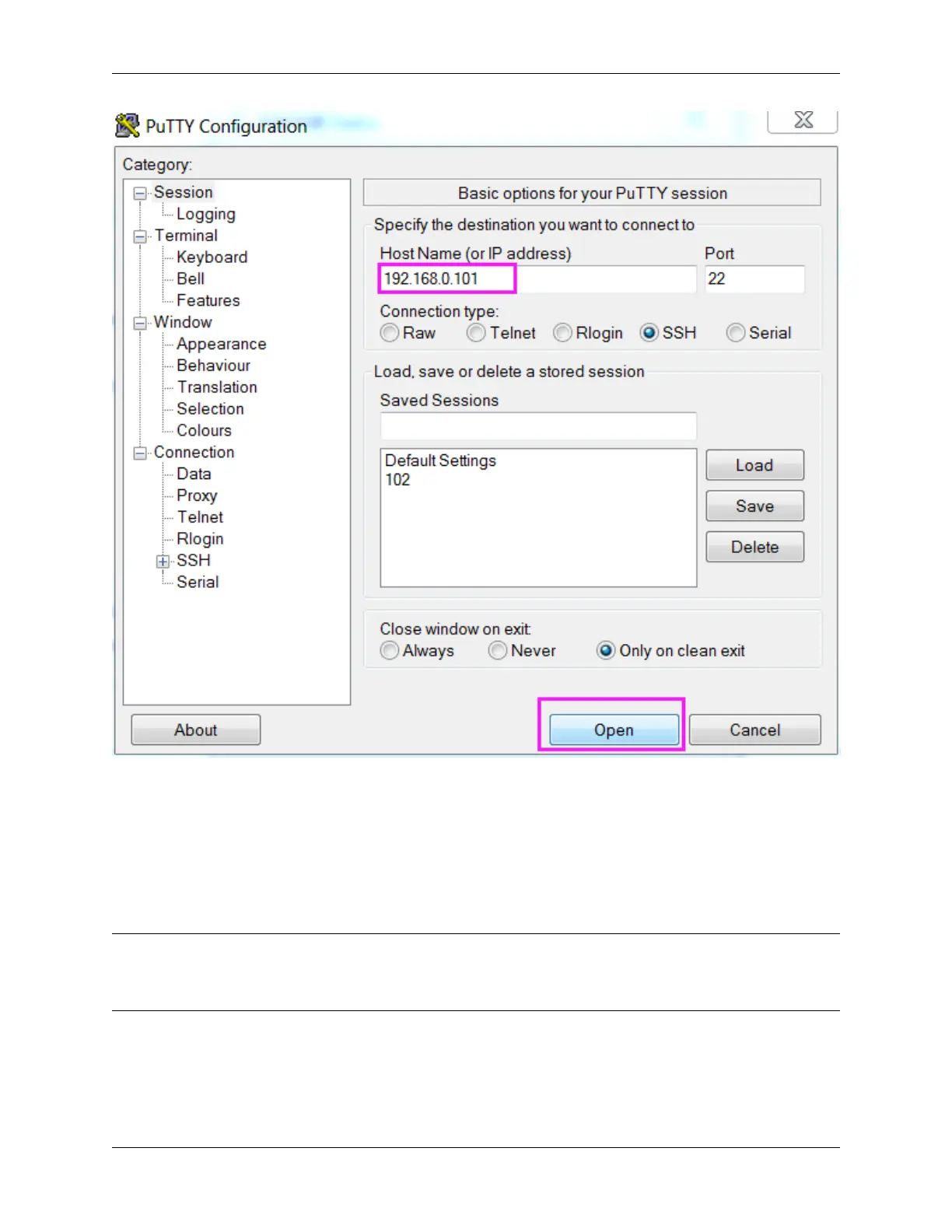Click the Delete session button
This screenshot has width=952, height=1232.
754,547
